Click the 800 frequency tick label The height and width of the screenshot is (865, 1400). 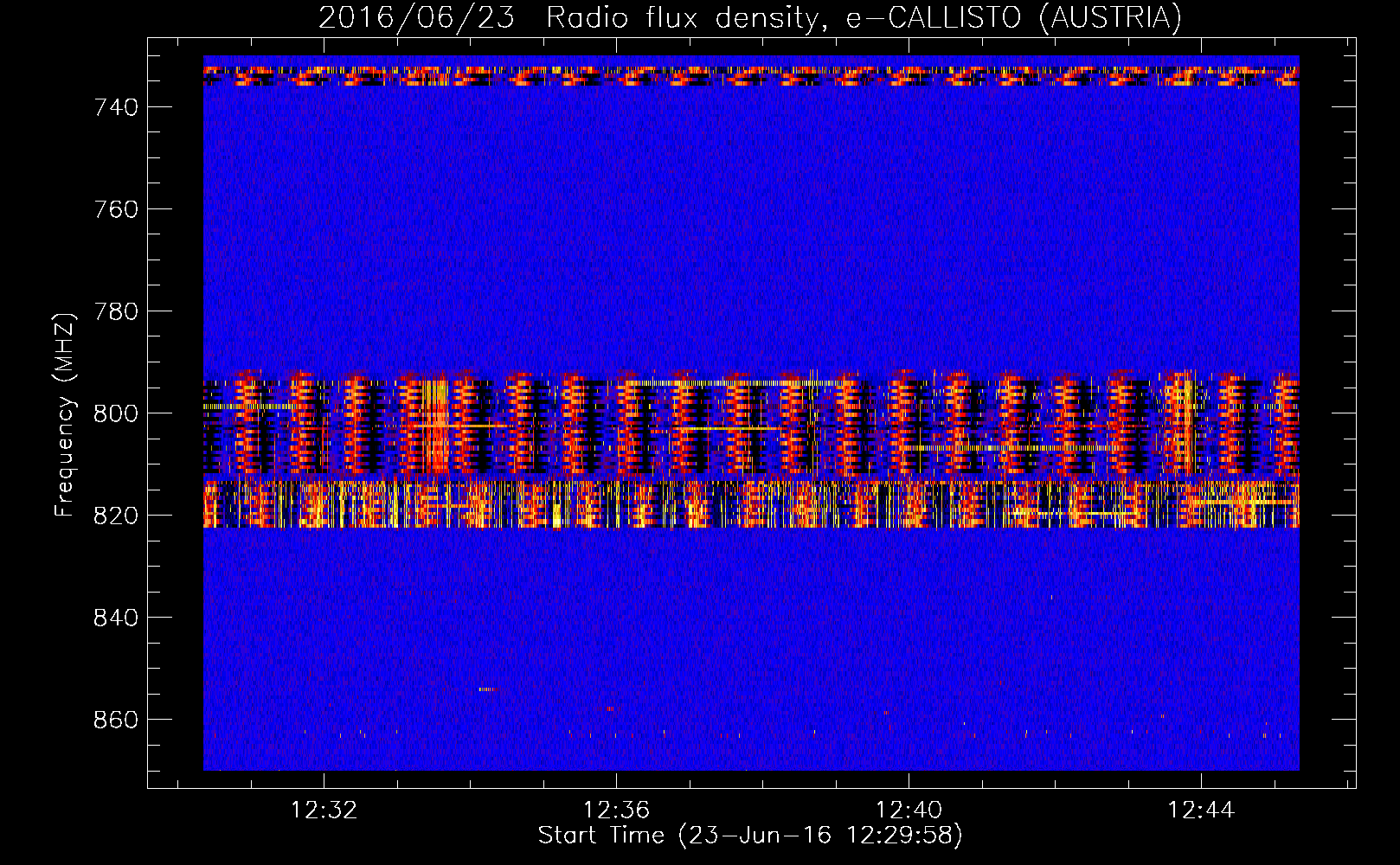[116, 413]
